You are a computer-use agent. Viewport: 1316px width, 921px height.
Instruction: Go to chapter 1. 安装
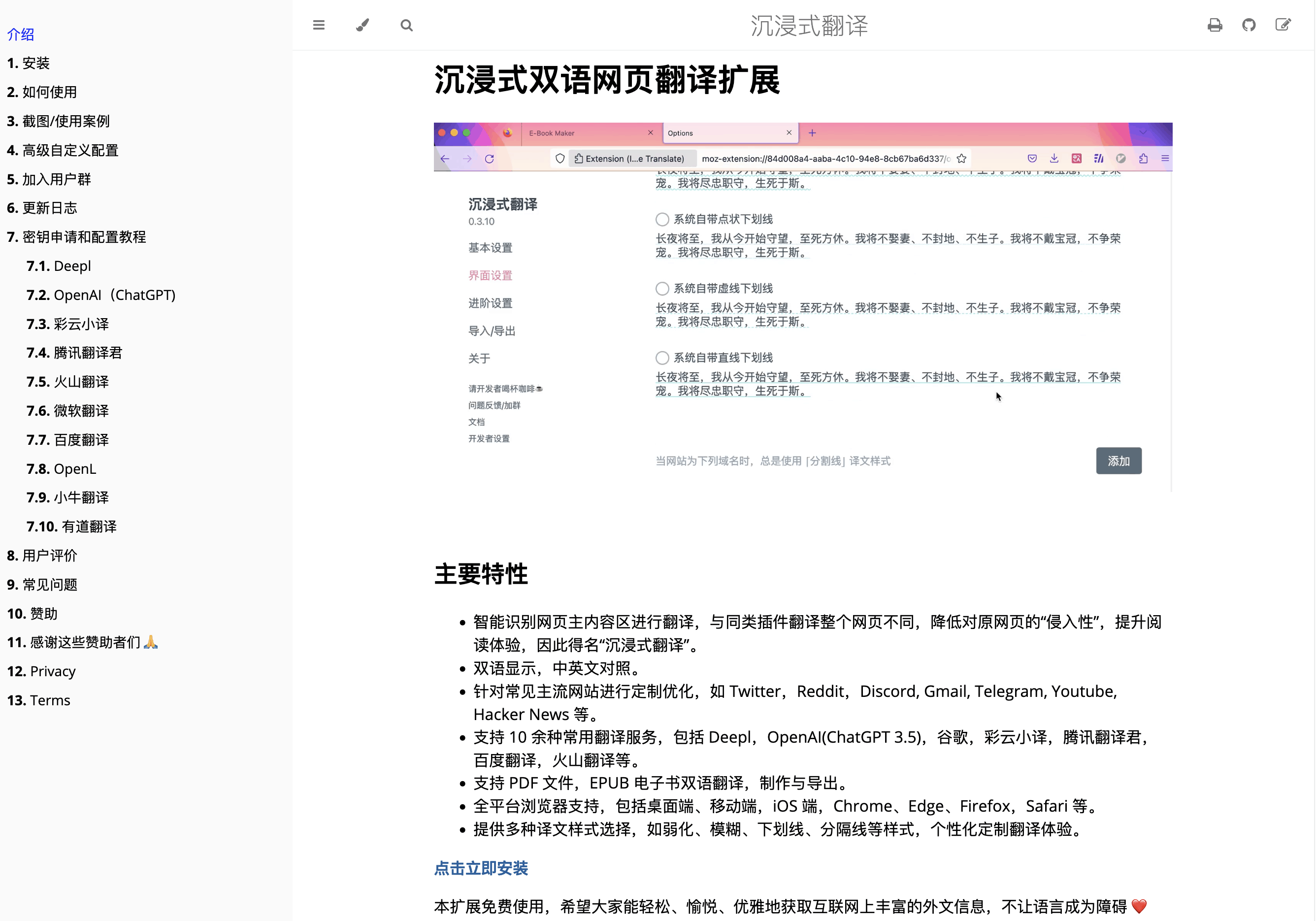29,63
